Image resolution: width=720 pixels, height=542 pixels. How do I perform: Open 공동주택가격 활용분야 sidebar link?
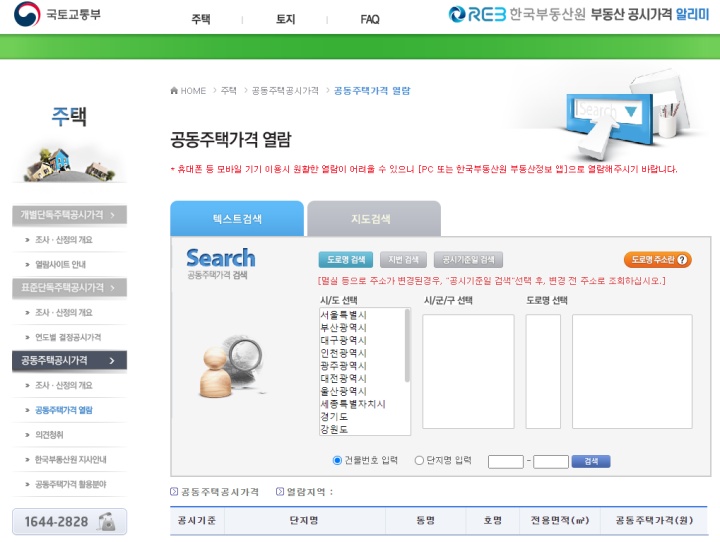click(71, 485)
